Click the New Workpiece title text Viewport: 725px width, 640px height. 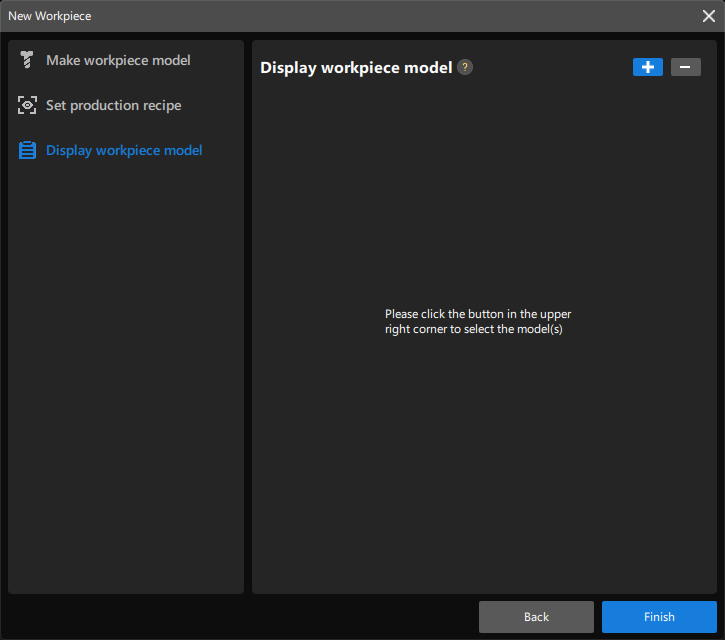tap(50, 16)
